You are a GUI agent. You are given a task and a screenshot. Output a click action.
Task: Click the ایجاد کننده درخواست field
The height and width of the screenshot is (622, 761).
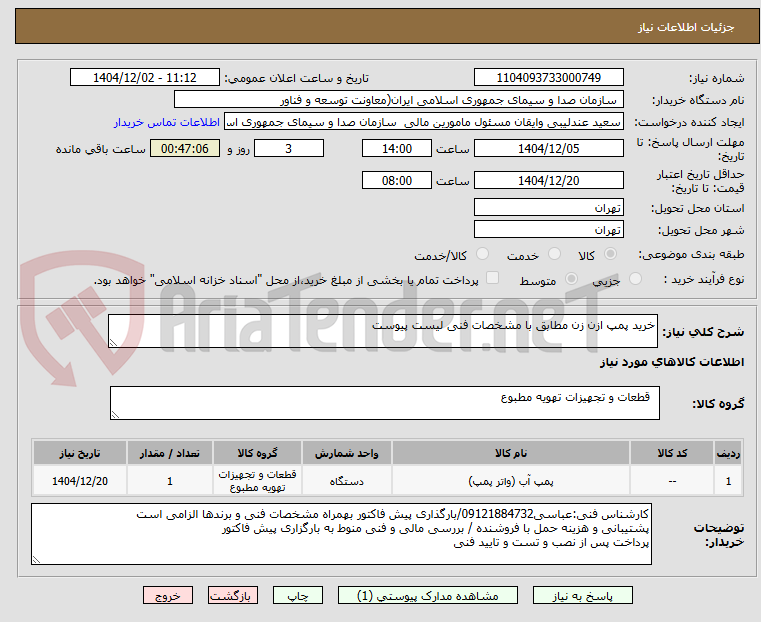click(x=424, y=122)
